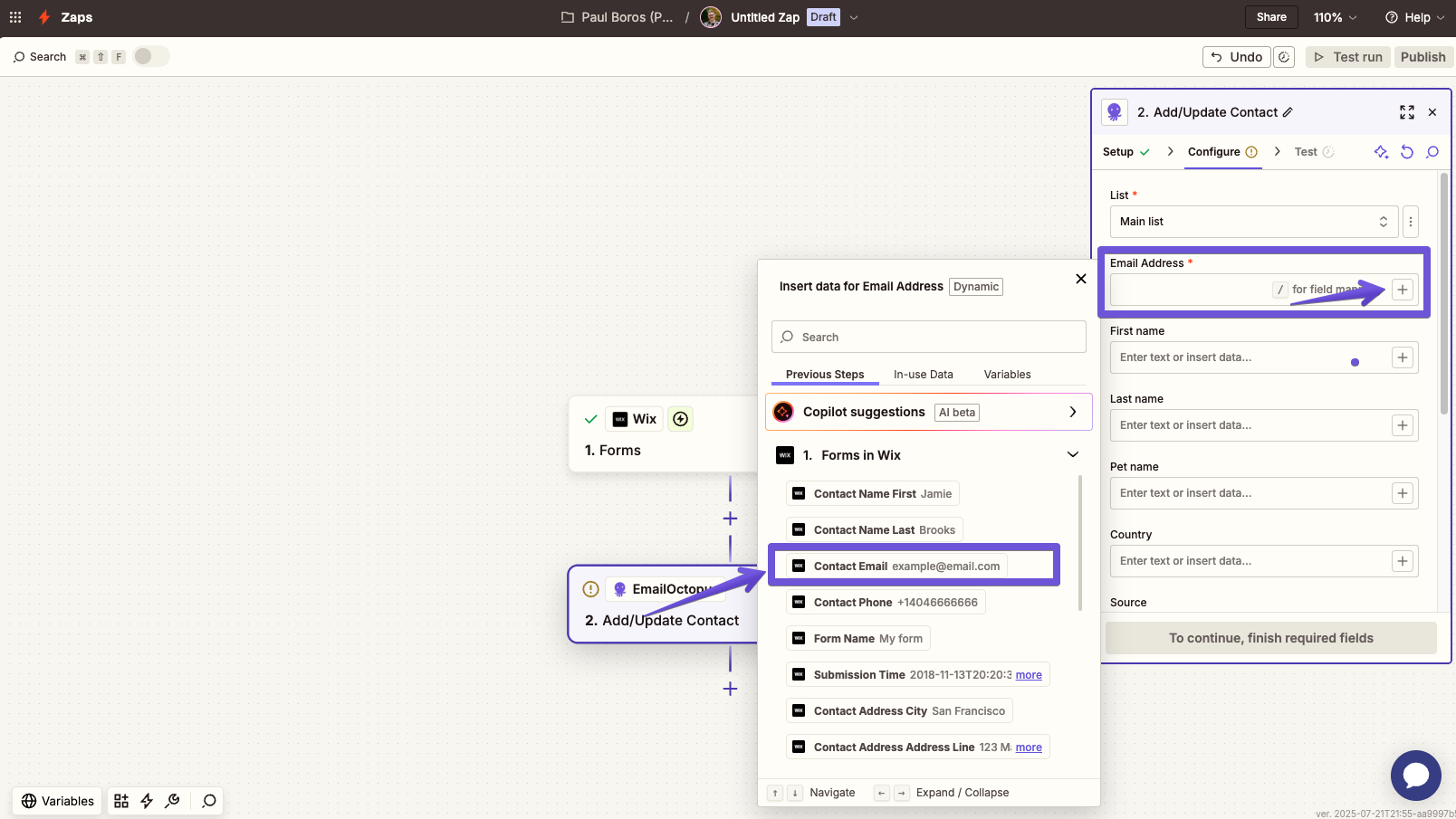The height and width of the screenshot is (819, 1456).
Task: Switch to the Configure tab
Action: click(1223, 152)
